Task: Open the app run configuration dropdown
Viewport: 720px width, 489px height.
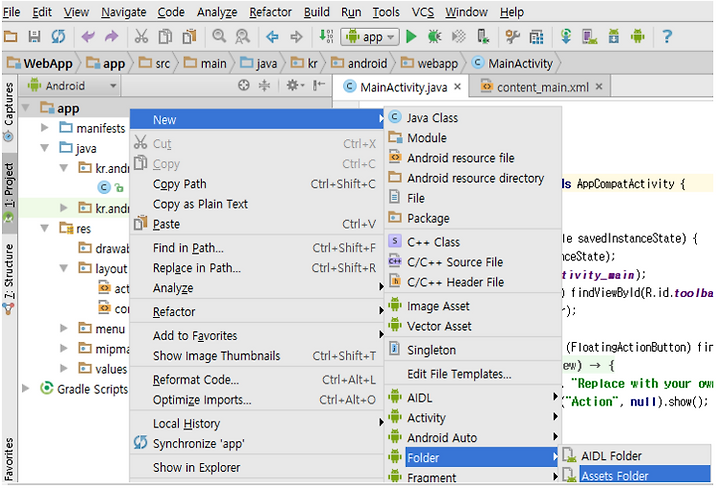Action: (370, 37)
